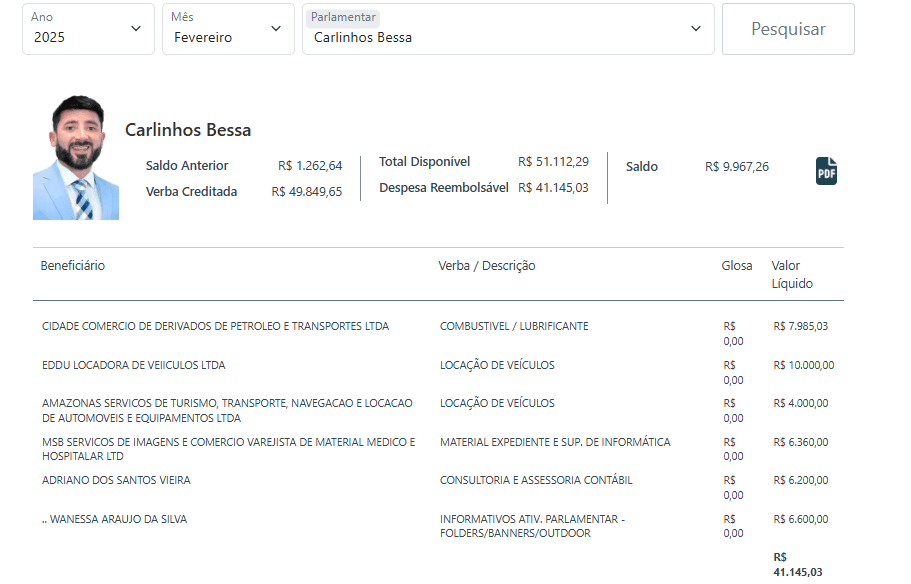The image size is (911, 584).
Task: Select the Beneficiário column header
Action: [73, 266]
